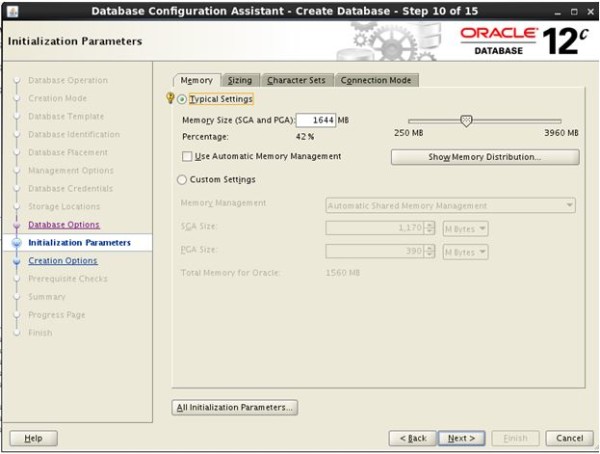Click the PGA Size value field
This screenshot has height=454, width=600.
click(x=375, y=251)
